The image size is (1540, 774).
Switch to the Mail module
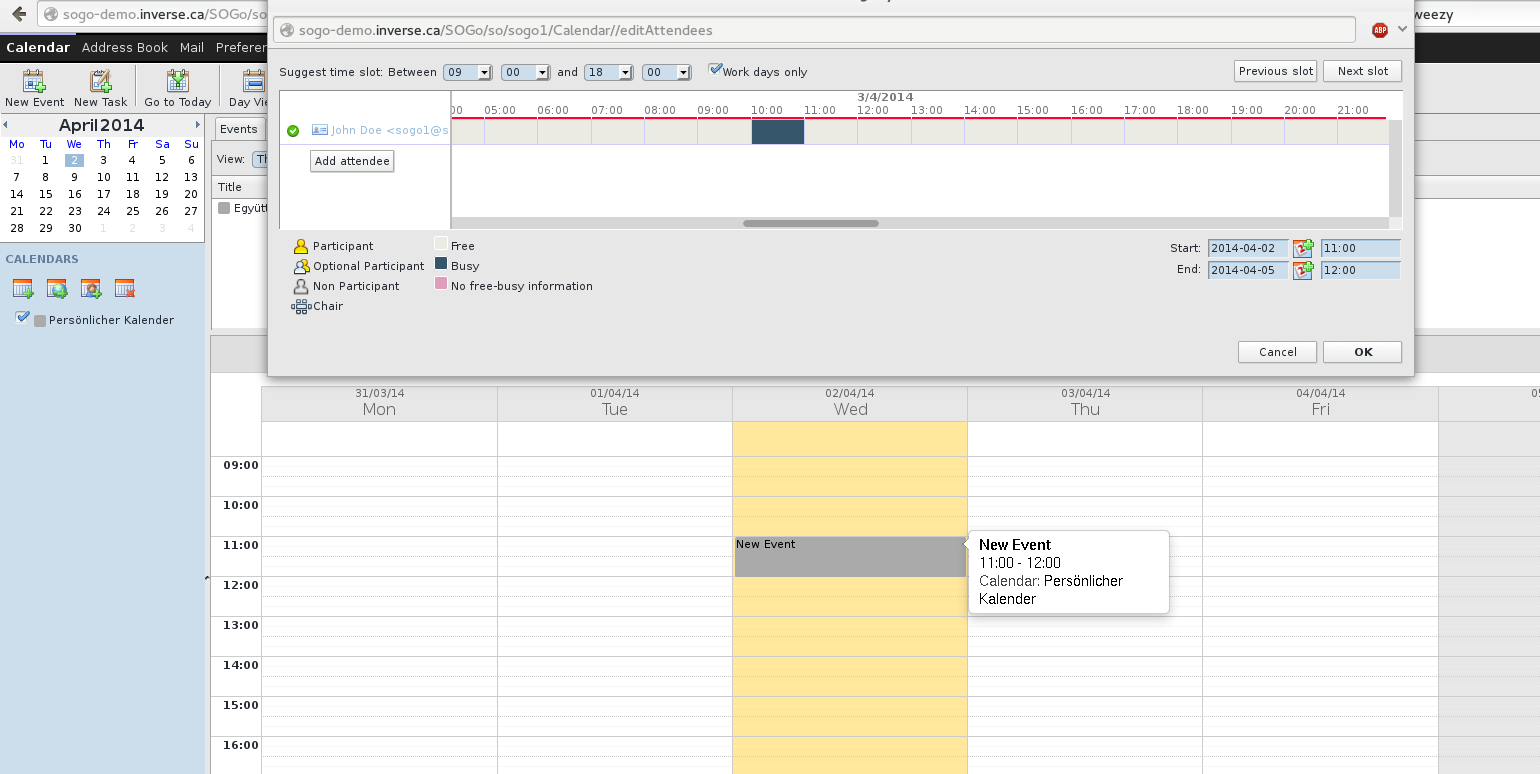192,47
